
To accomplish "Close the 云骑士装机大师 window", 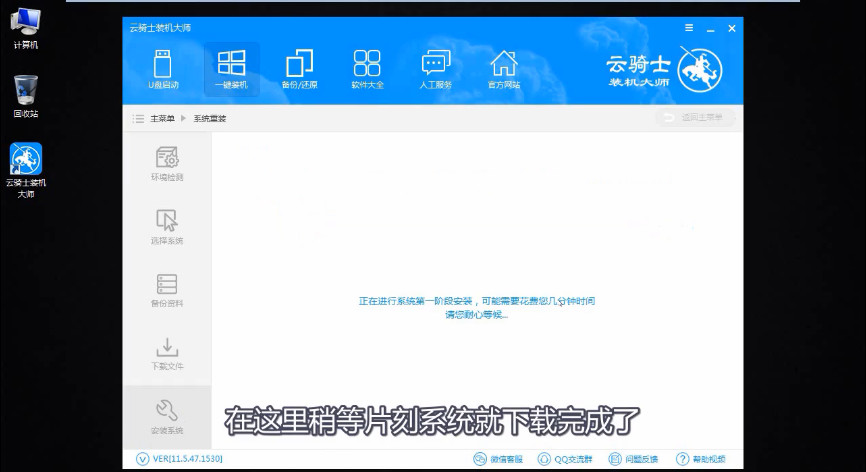I will pyautogui.click(x=732, y=28).
